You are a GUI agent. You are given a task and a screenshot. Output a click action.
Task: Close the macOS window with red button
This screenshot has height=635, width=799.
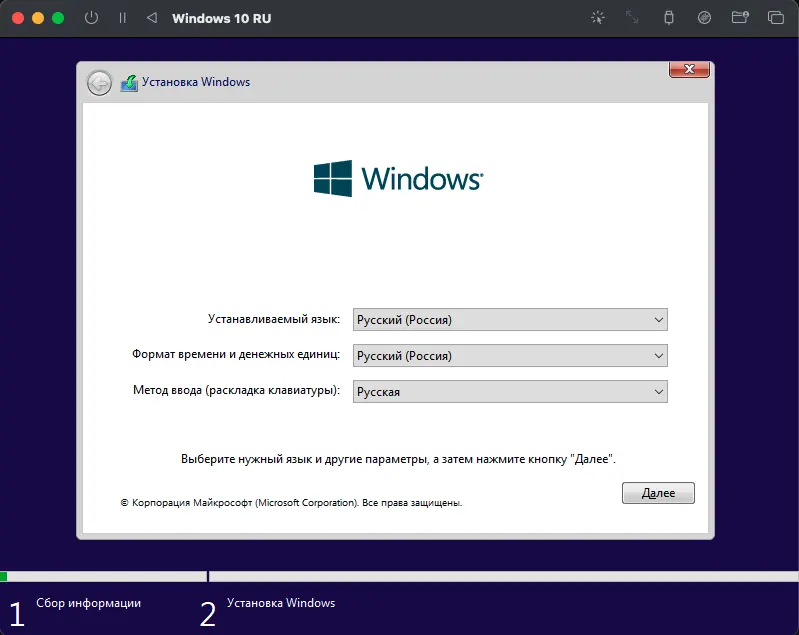18,18
